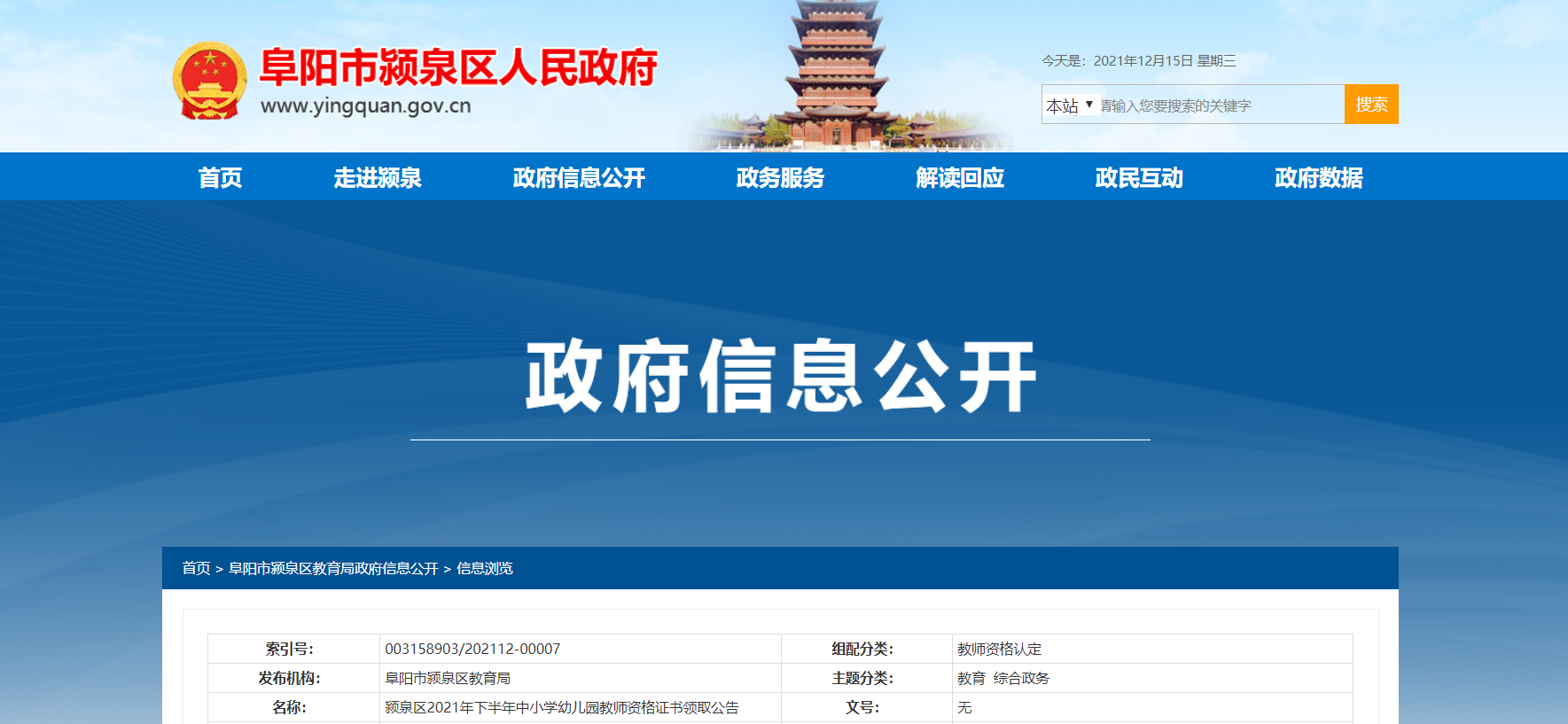Focus the keyword search input field
This screenshot has width=1568, height=724.
(1221, 105)
